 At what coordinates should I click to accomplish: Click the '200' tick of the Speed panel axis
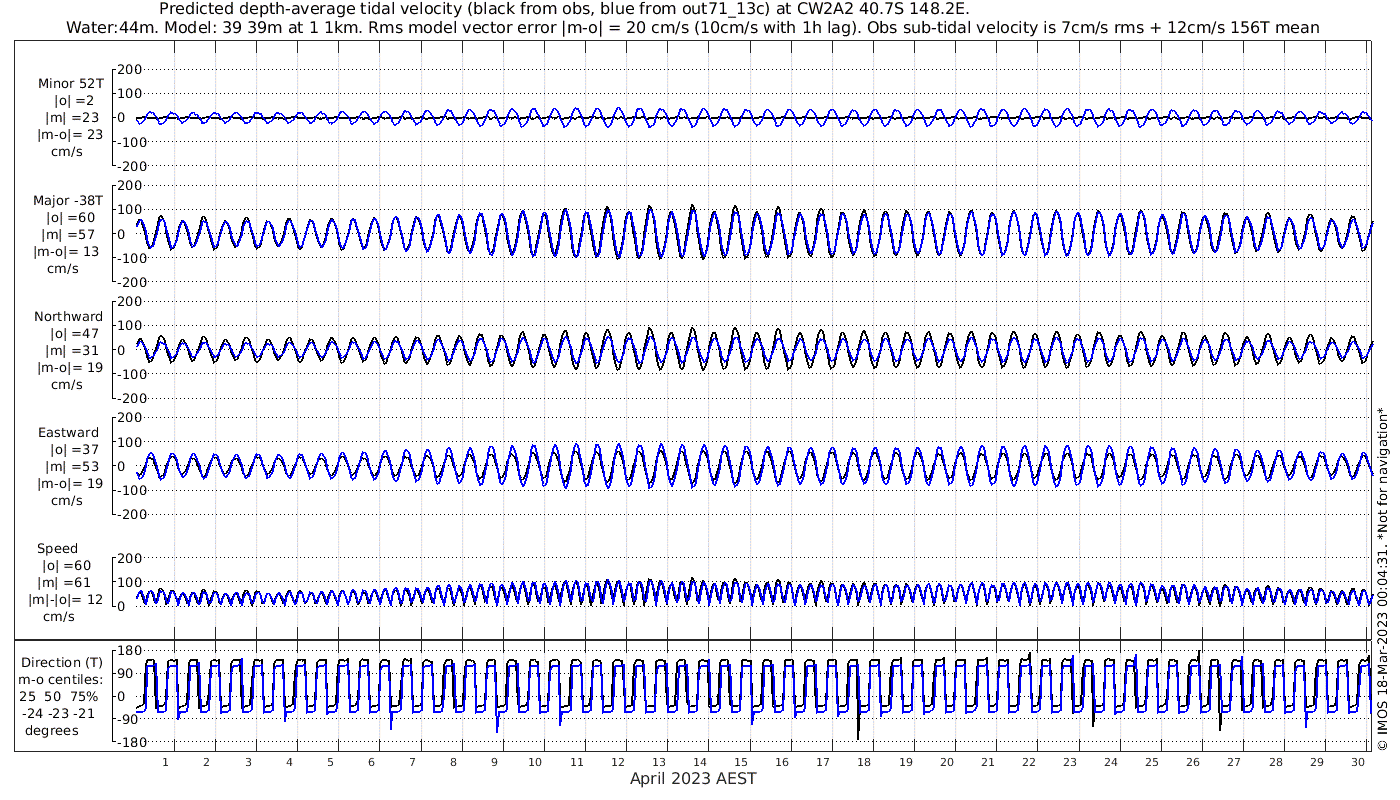coord(130,558)
